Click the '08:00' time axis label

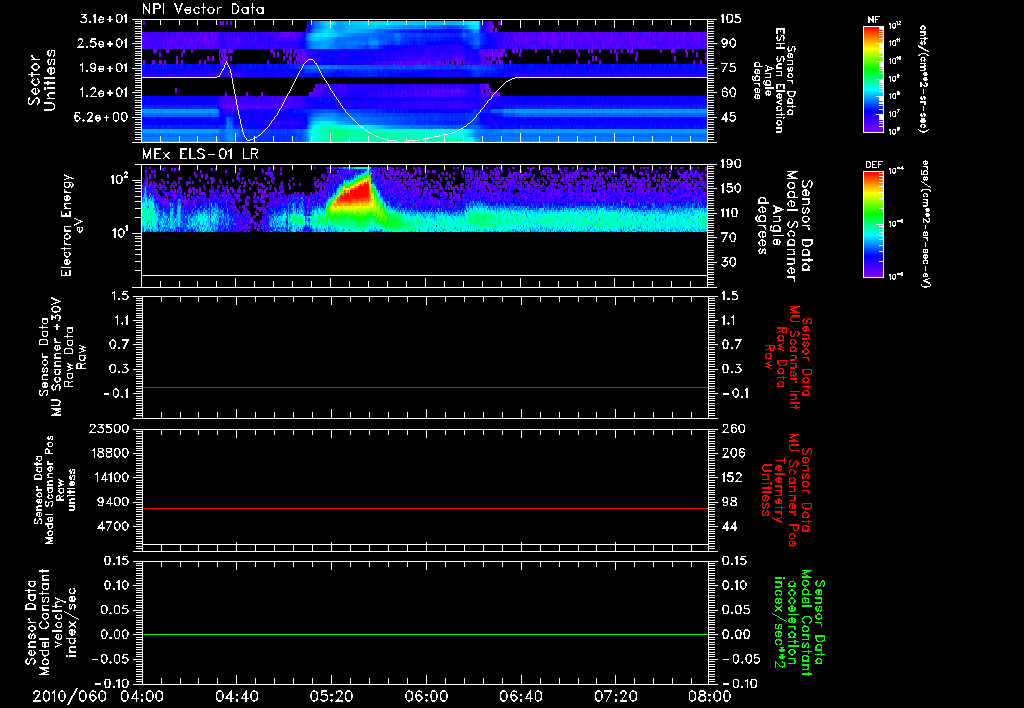[710, 696]
